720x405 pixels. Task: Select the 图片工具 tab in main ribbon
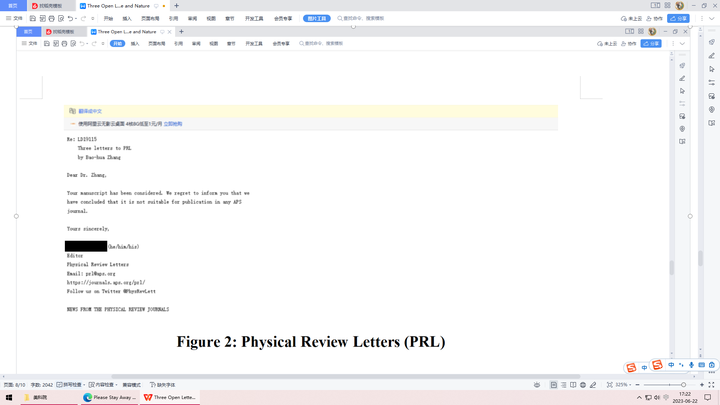pos(317,18)
